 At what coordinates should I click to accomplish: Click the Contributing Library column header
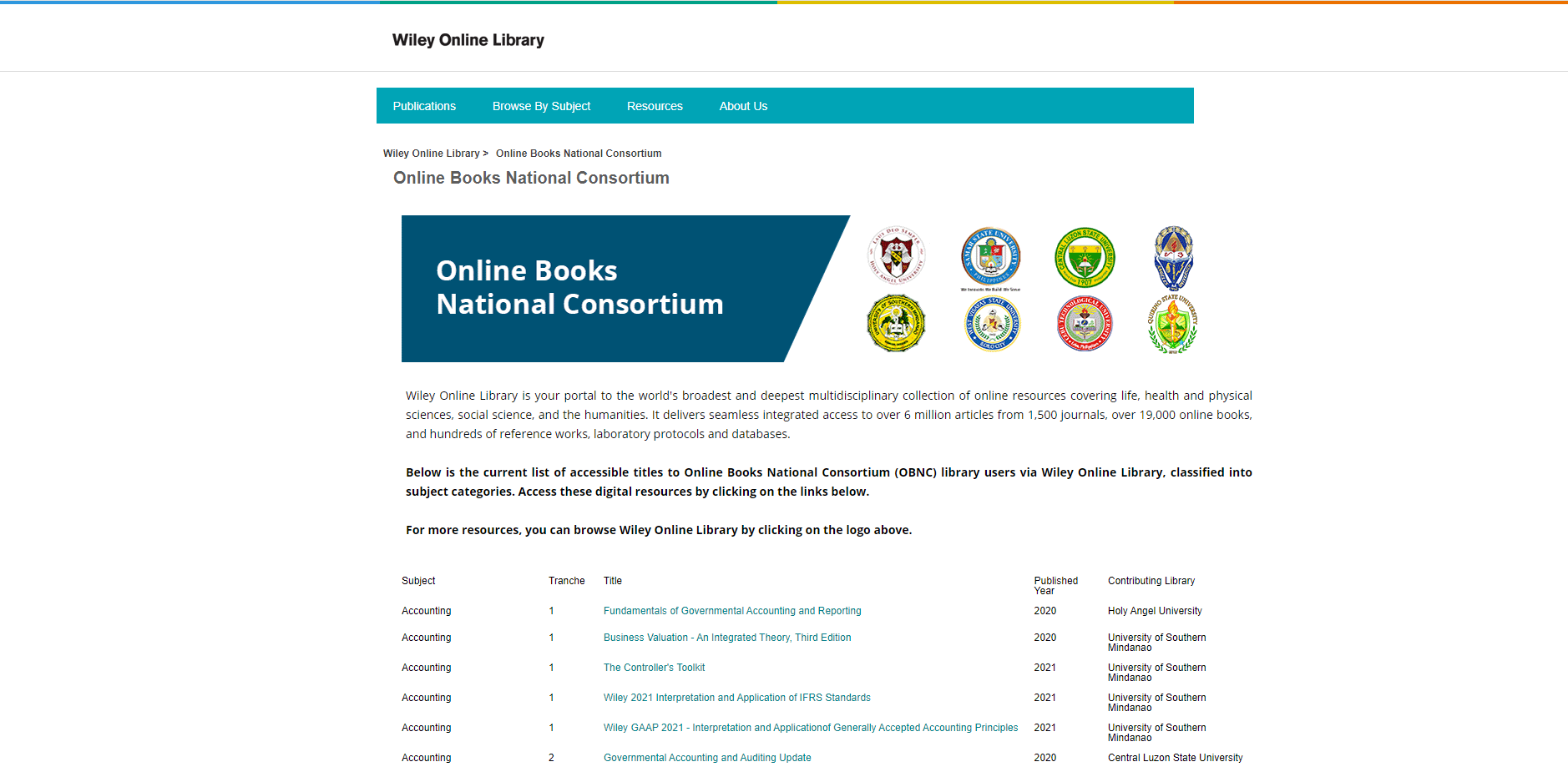point(1151,581)
